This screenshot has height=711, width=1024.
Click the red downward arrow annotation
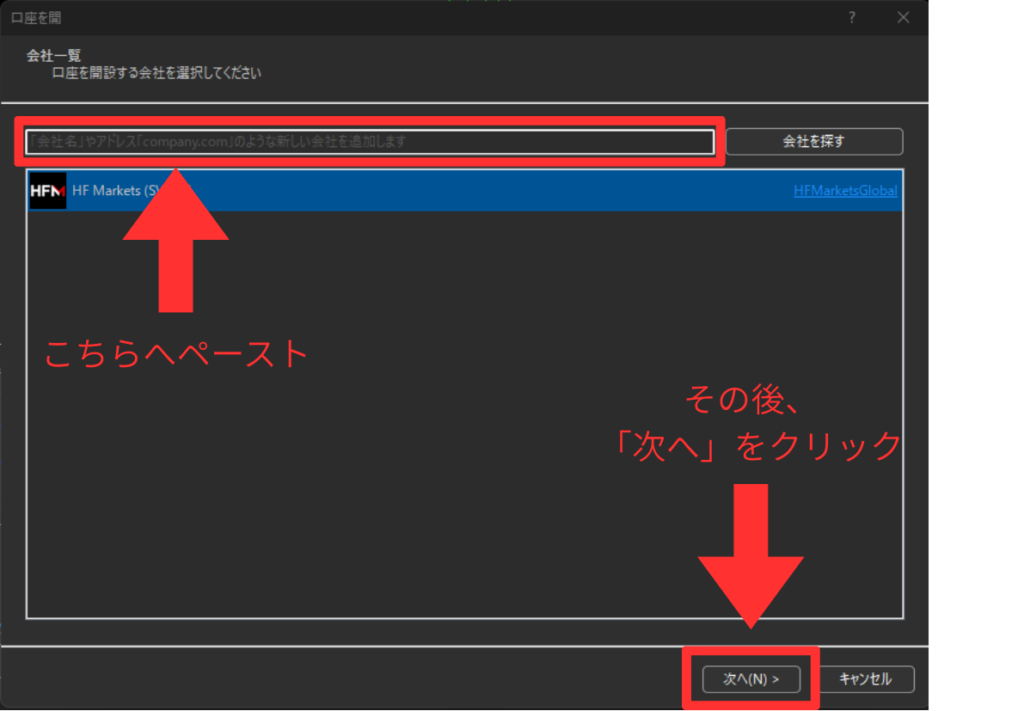pyautogui.click(x=750, y=560)
